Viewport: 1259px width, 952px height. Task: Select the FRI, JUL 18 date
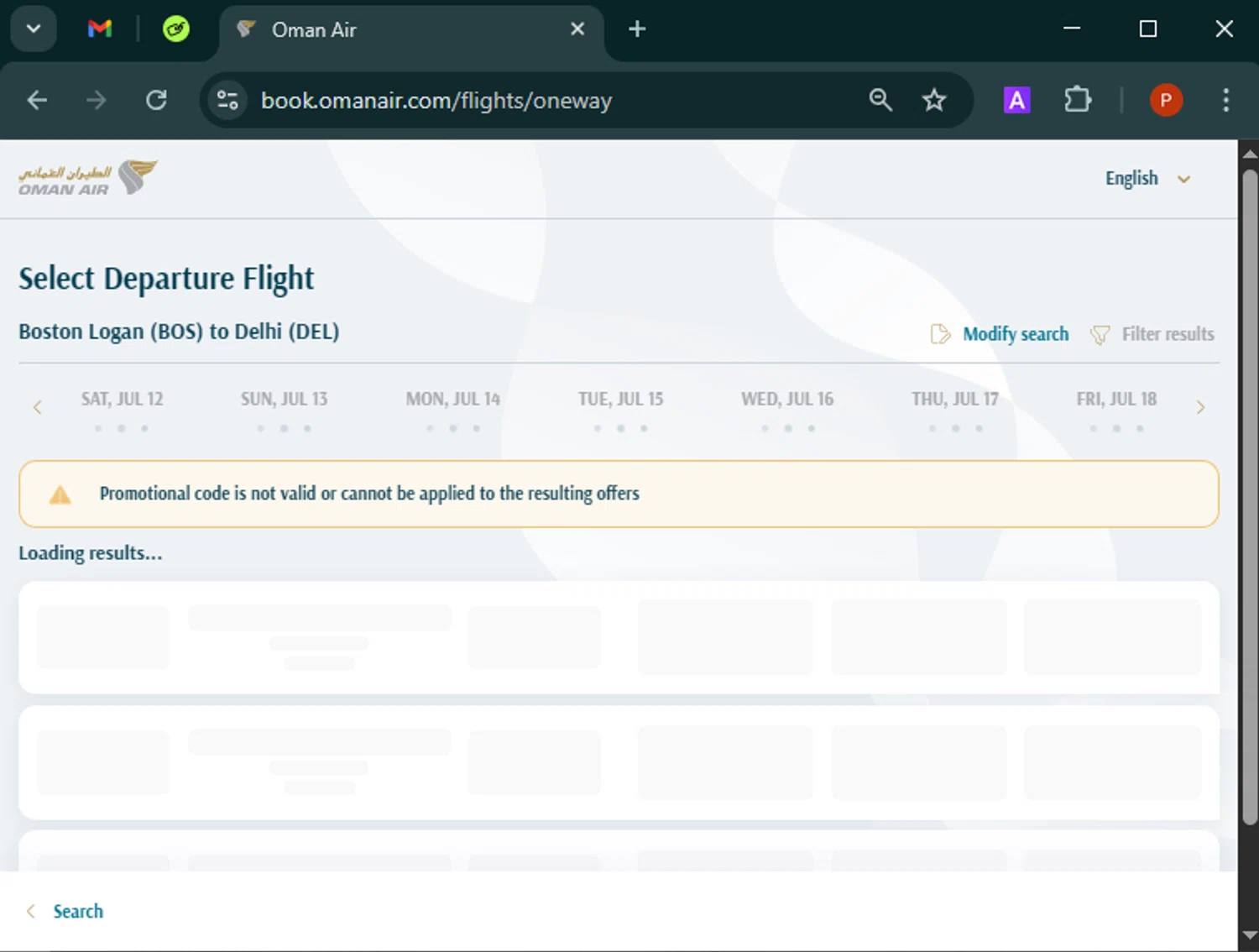click(1117, 411)
